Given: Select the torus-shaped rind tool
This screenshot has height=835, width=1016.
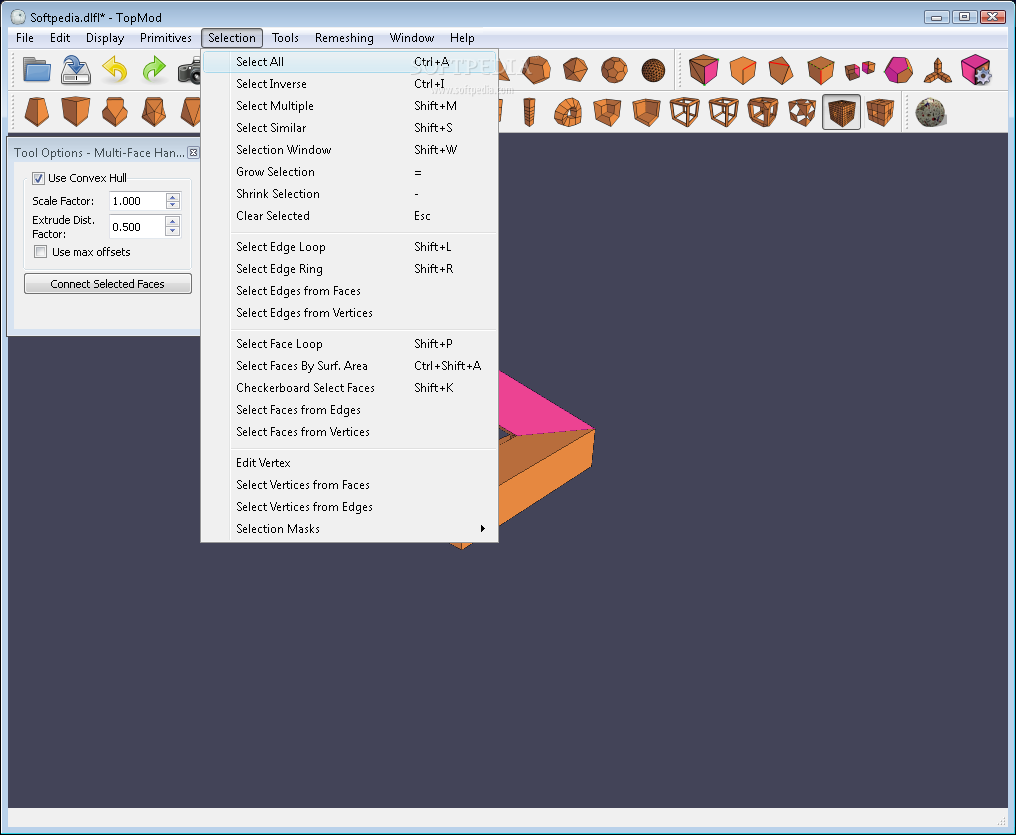Looking at the screenshot, I should point(568,112).
